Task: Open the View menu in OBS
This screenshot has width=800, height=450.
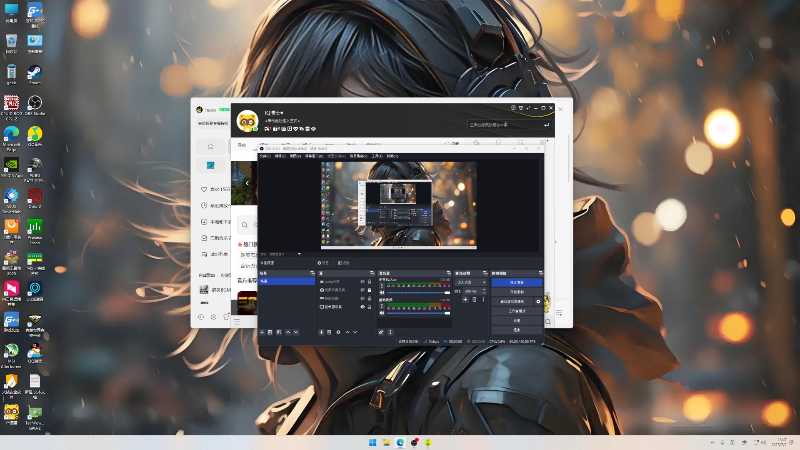Action: click(x=295, y=156)
